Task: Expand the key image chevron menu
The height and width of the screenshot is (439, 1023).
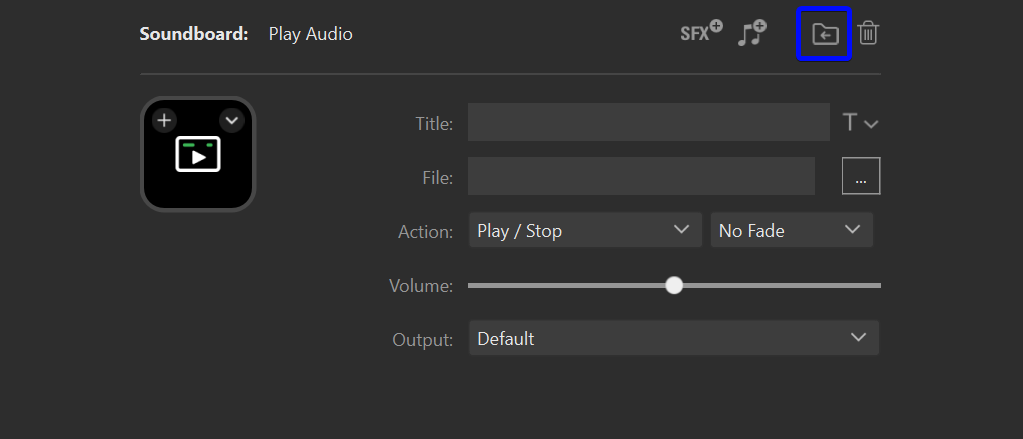Action: point(231,121)
